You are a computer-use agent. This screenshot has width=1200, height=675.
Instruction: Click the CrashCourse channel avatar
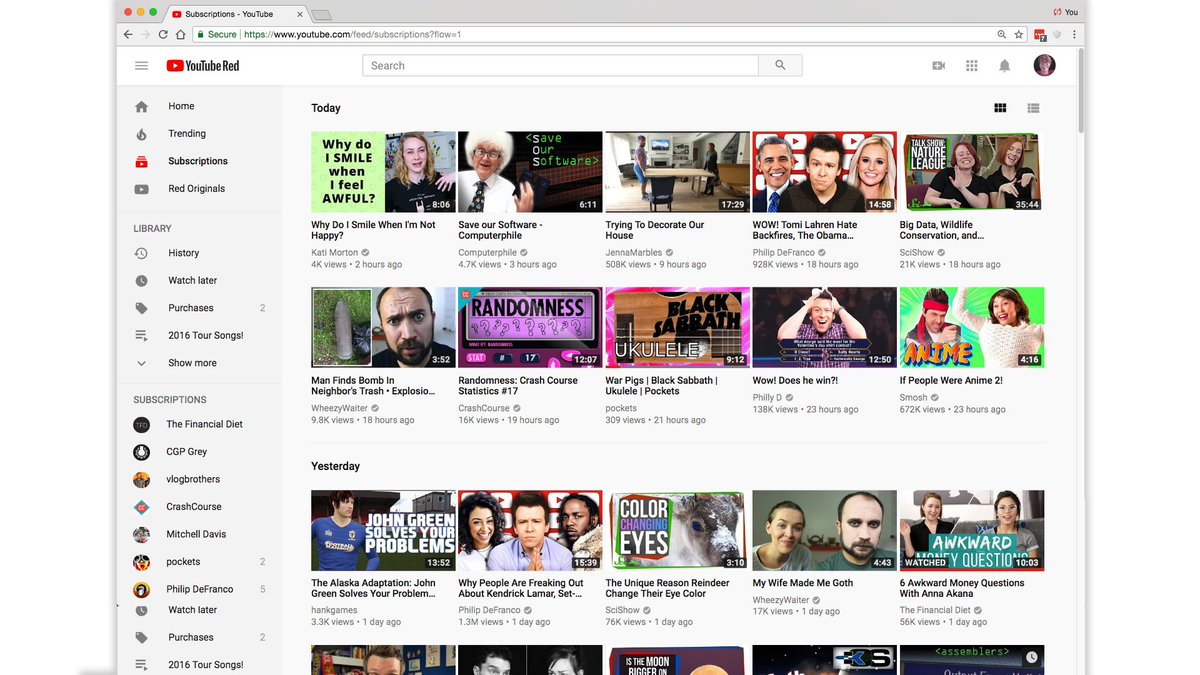(141, 507)
